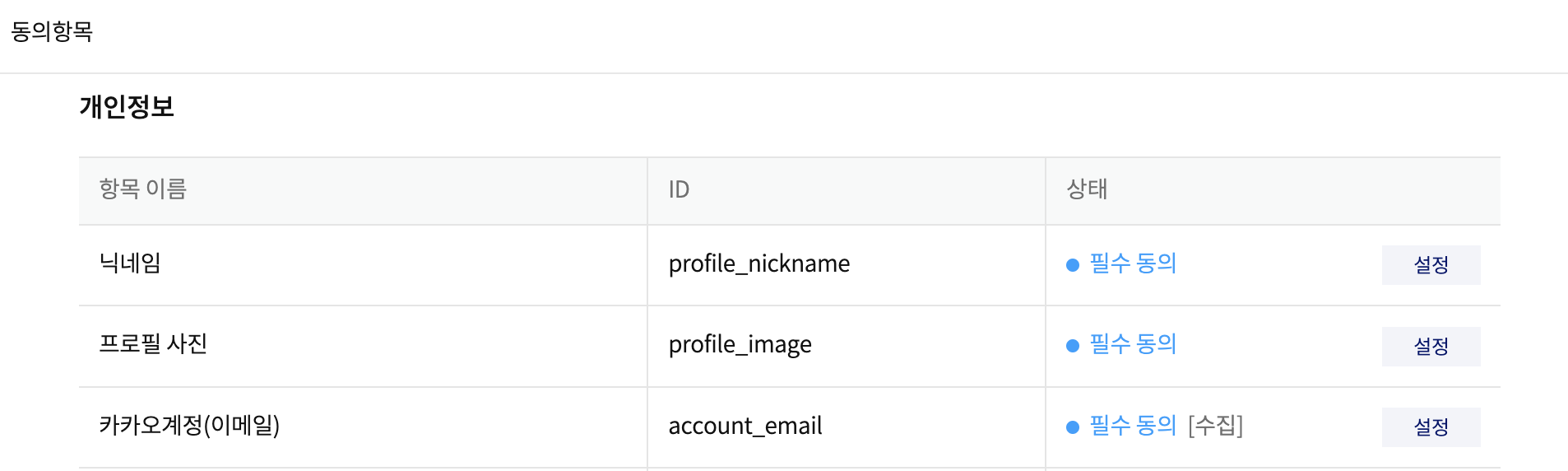Select the 프로필 사진 item name cell
1568x471 pixels.
pos(153,344)
